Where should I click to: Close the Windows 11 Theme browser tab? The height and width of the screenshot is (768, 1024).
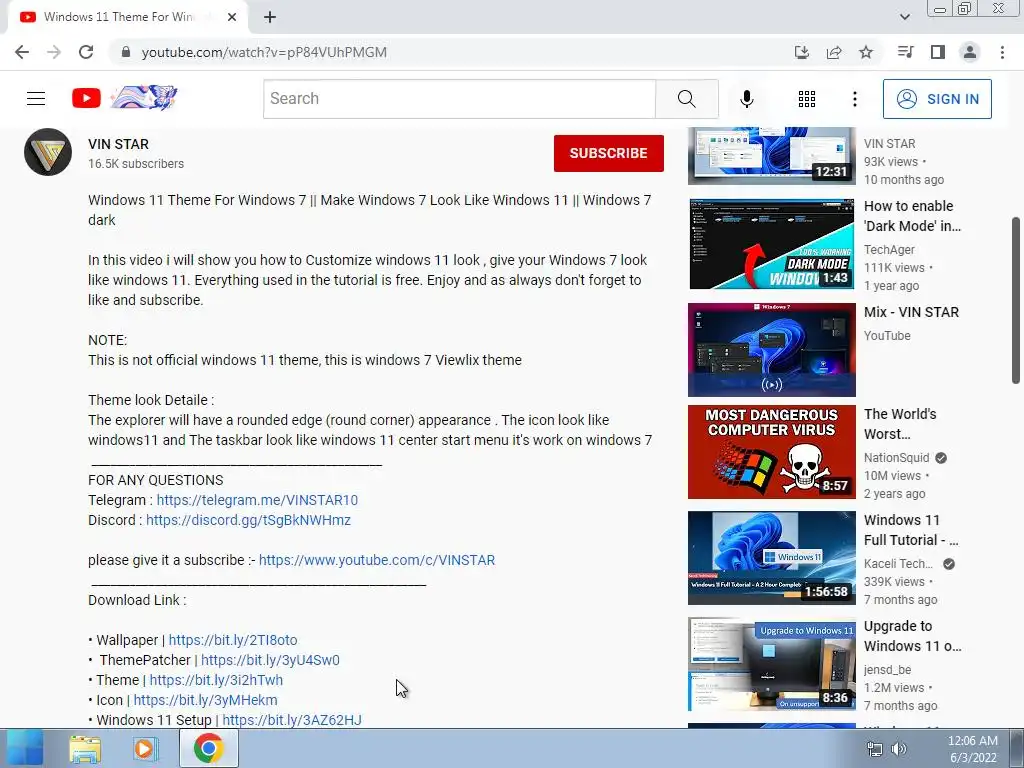[232, 17]
